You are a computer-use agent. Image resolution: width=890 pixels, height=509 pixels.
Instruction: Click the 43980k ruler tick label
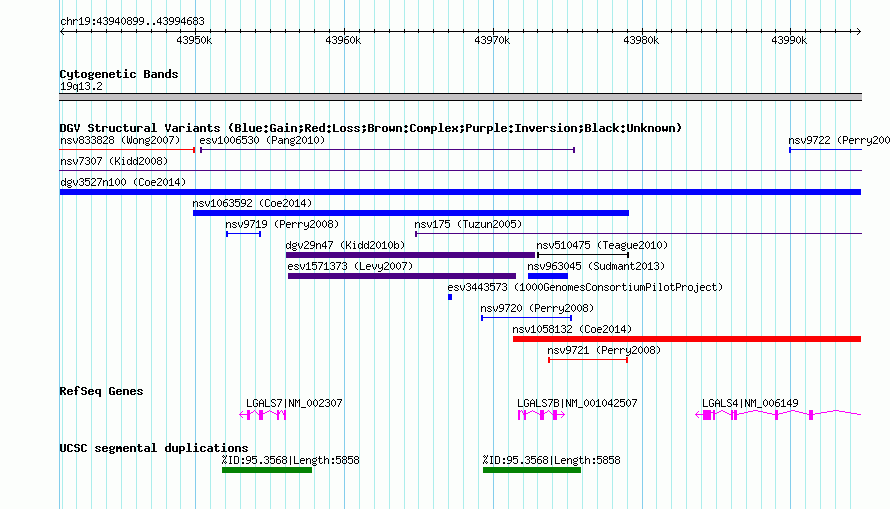click(x=641, y=40)
